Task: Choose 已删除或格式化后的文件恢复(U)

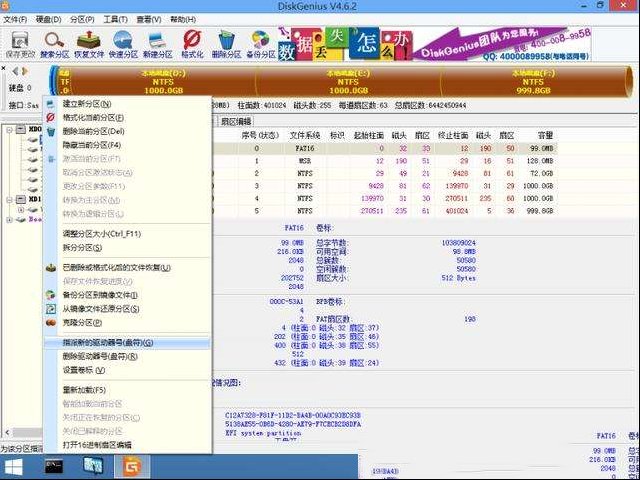Action: (x=127, y=268)
